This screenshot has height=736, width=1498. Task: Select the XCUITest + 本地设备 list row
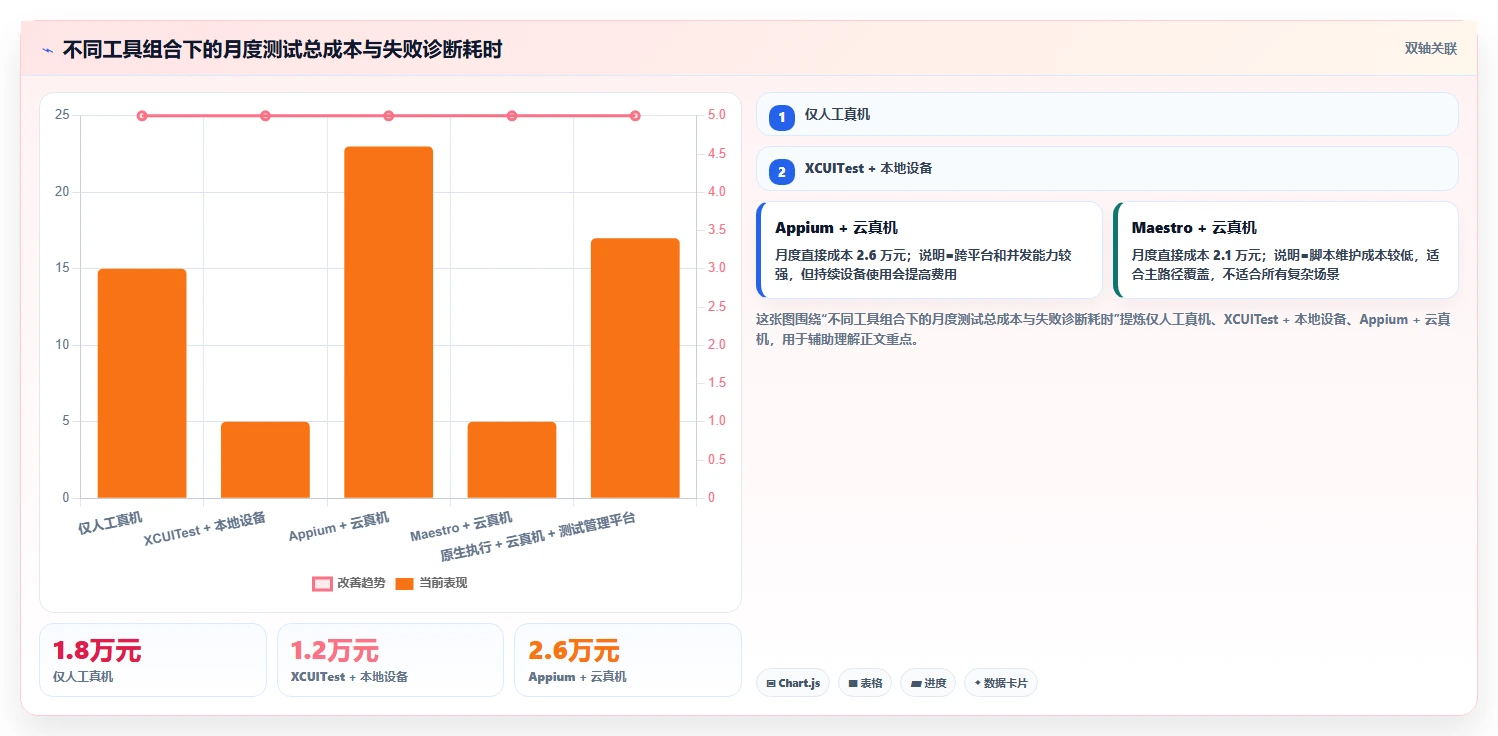tap(1107, 168)
